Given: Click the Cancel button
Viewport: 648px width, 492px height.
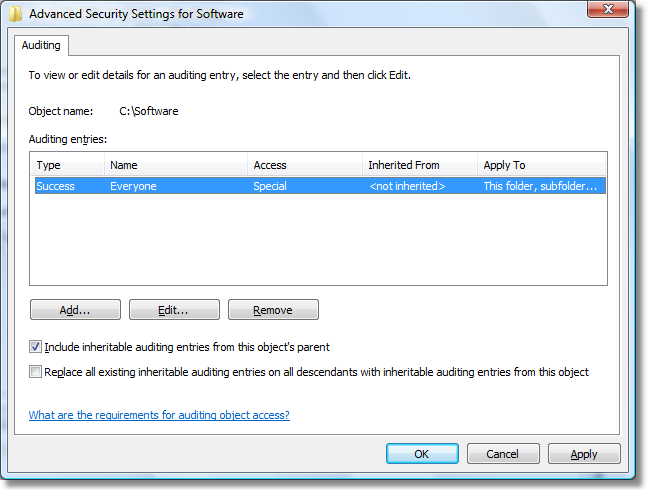Looking at the screenshot, I should point(503,454).
